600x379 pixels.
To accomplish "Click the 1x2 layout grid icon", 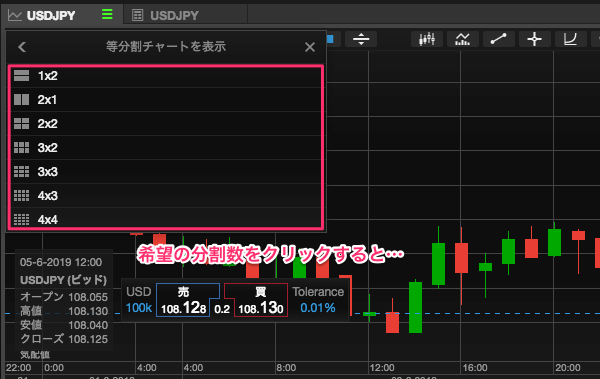I will (x=21, y=76).
